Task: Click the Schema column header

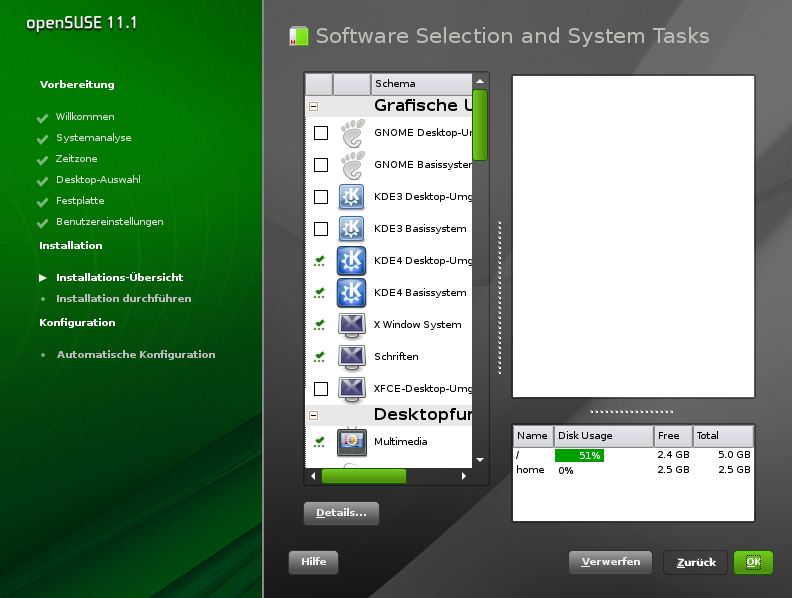Action: coord(421,84)
